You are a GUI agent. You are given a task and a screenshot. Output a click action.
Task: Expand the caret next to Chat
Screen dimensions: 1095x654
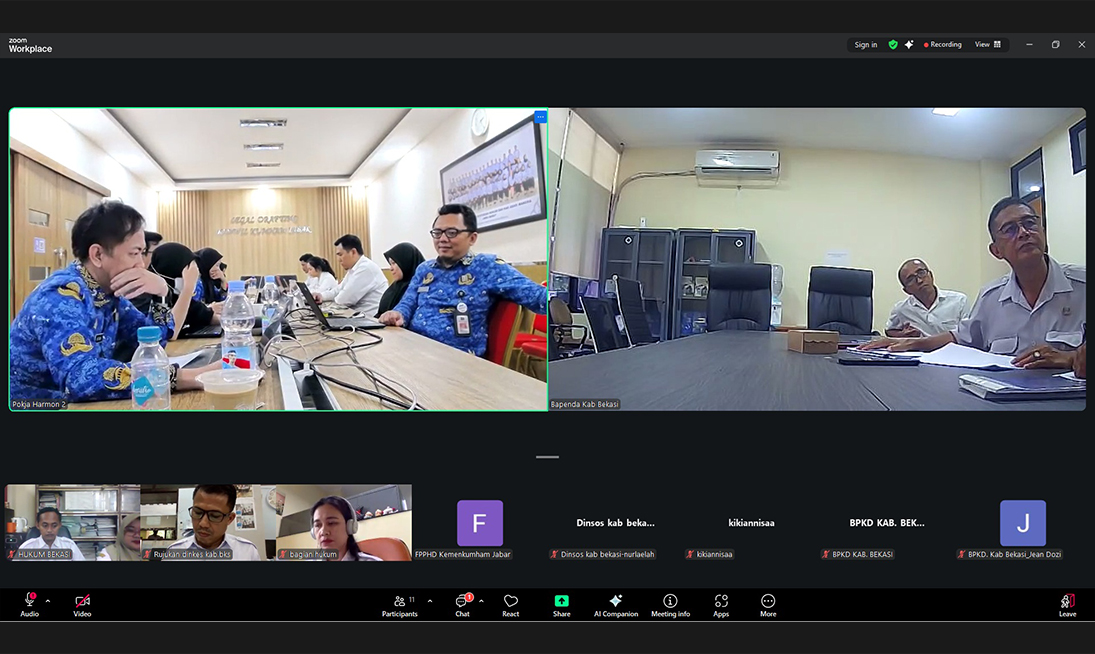pyautogui.click(x=481, y=601)
